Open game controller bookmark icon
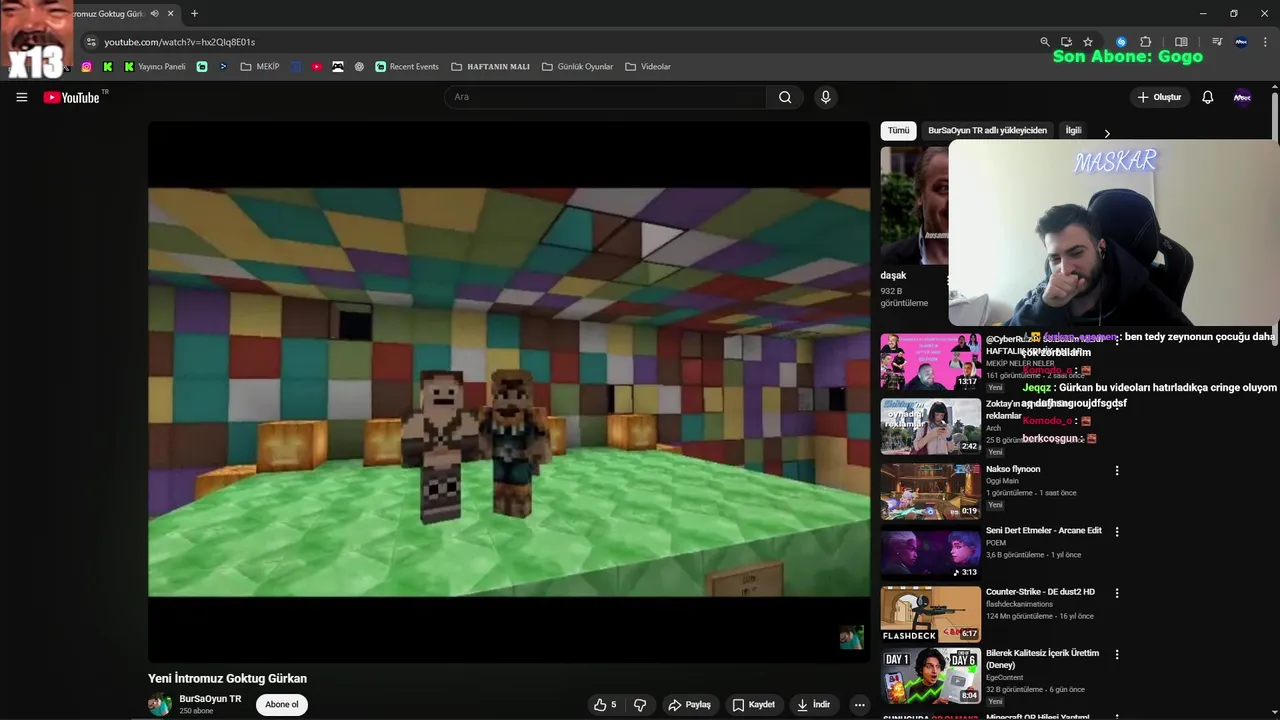Viewport: 1280px width, 720px height. point(338,67)
